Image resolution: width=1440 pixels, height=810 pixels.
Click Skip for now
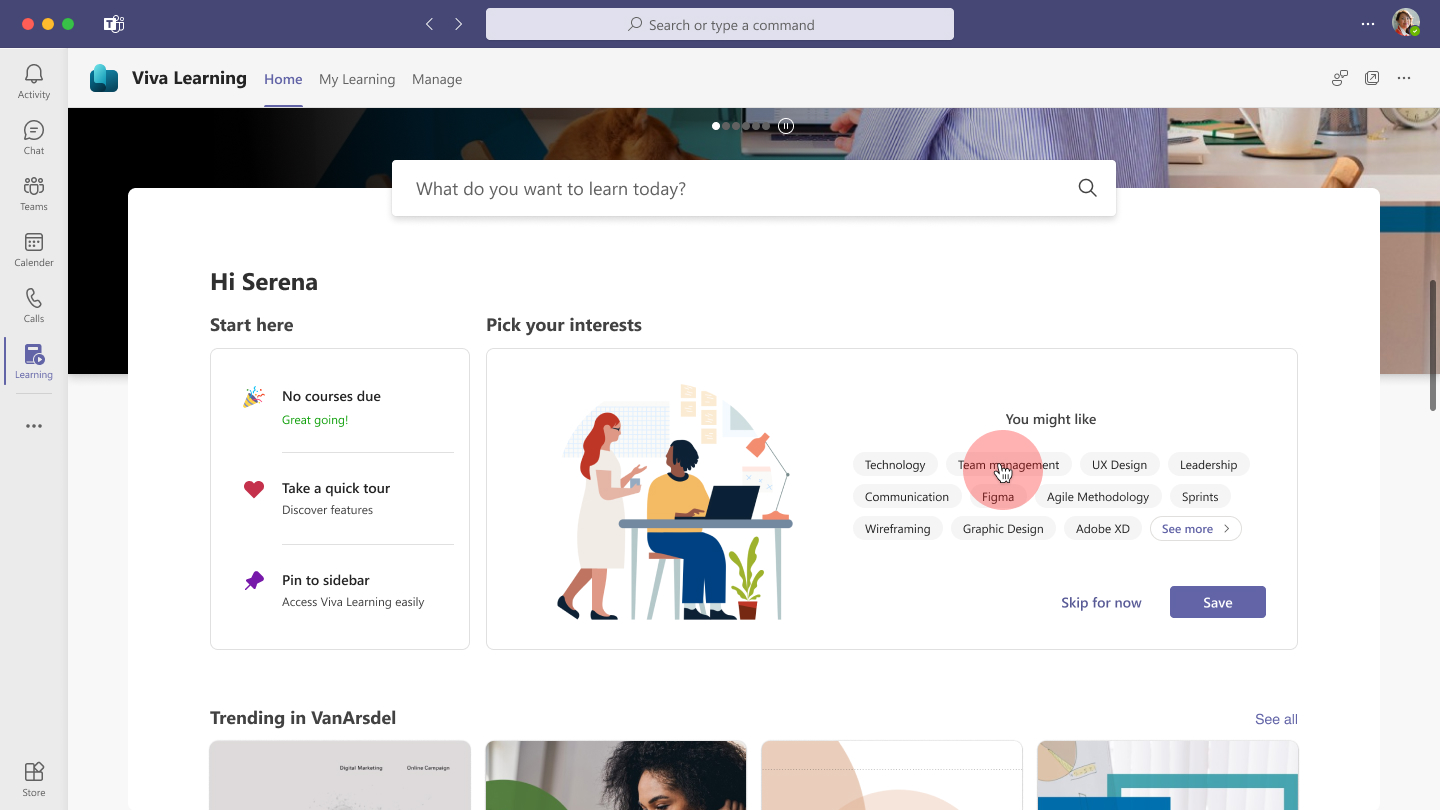[x=1101, y=602]
